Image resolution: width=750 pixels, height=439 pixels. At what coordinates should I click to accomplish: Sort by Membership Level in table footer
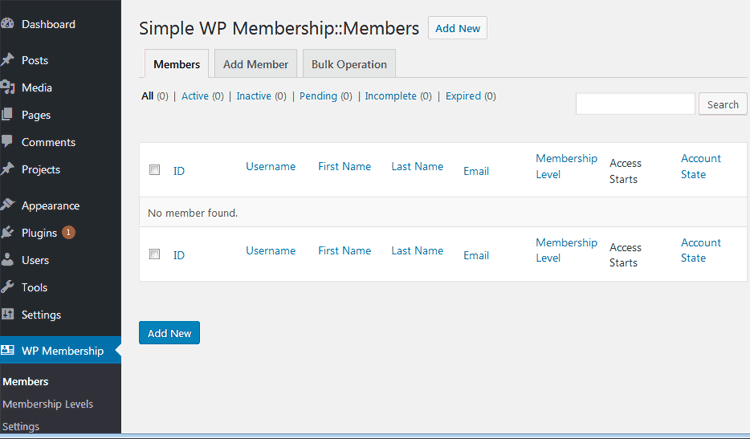click(x=566, y=250)
